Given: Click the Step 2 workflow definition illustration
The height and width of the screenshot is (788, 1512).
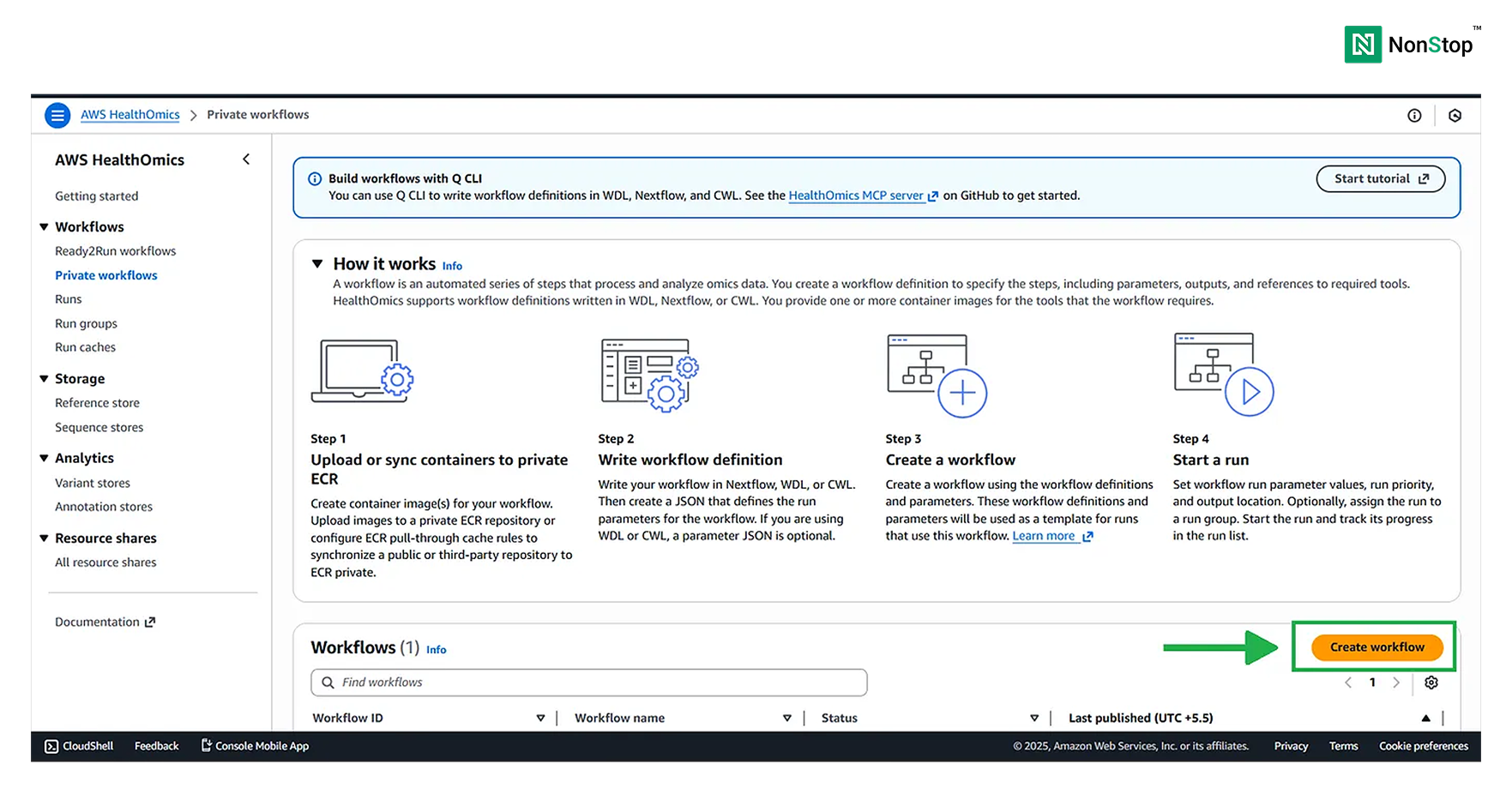Looking at the screenshot, I should [650, 375].
